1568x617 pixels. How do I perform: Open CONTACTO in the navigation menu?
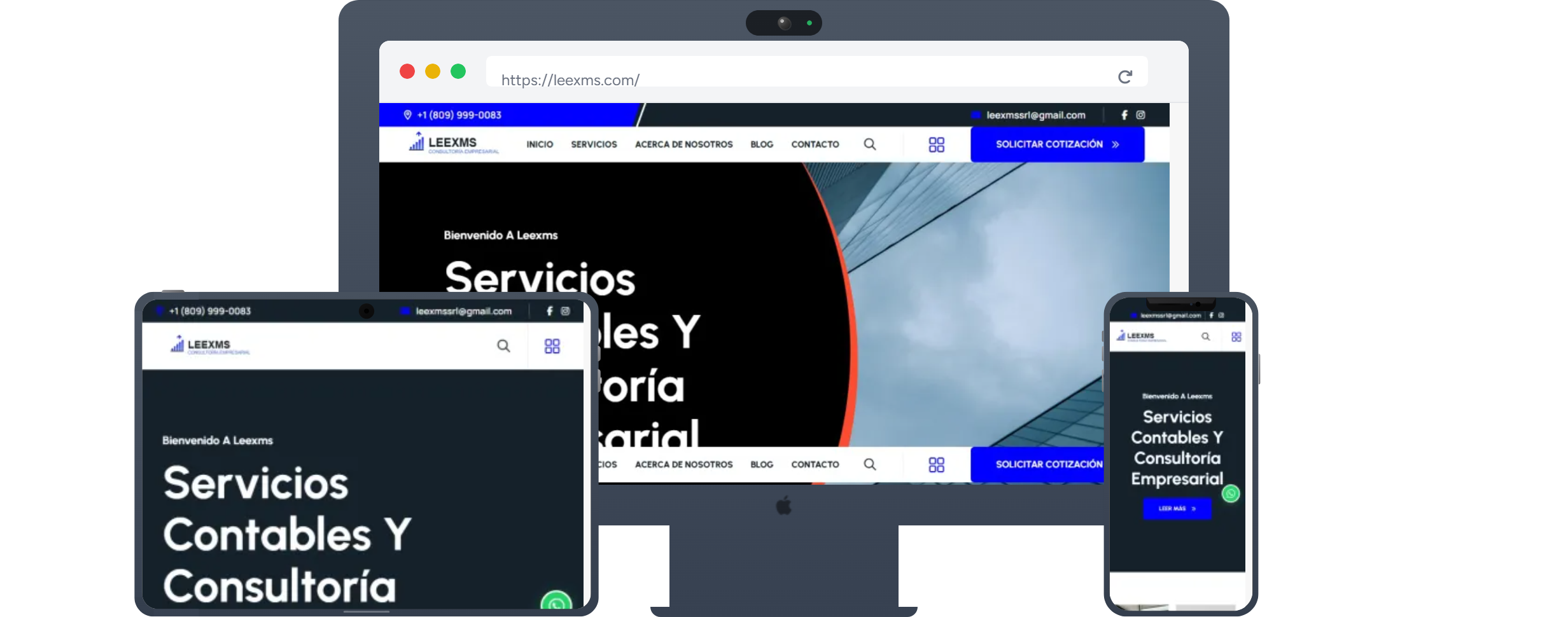pos(815,144)
